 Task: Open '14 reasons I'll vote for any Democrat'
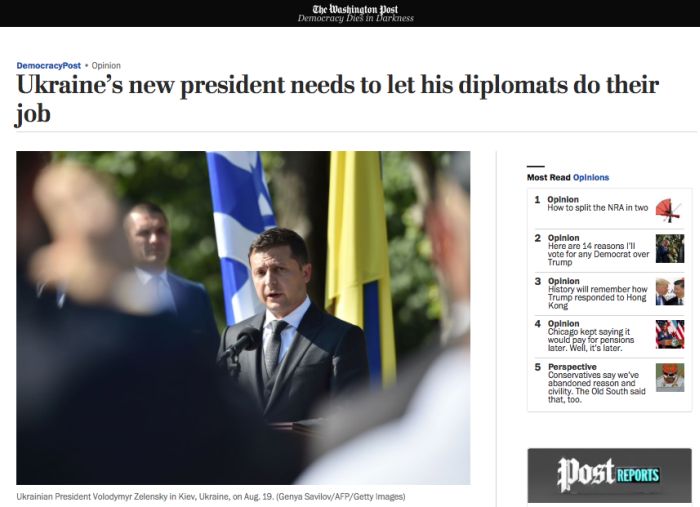coord(598,254)
